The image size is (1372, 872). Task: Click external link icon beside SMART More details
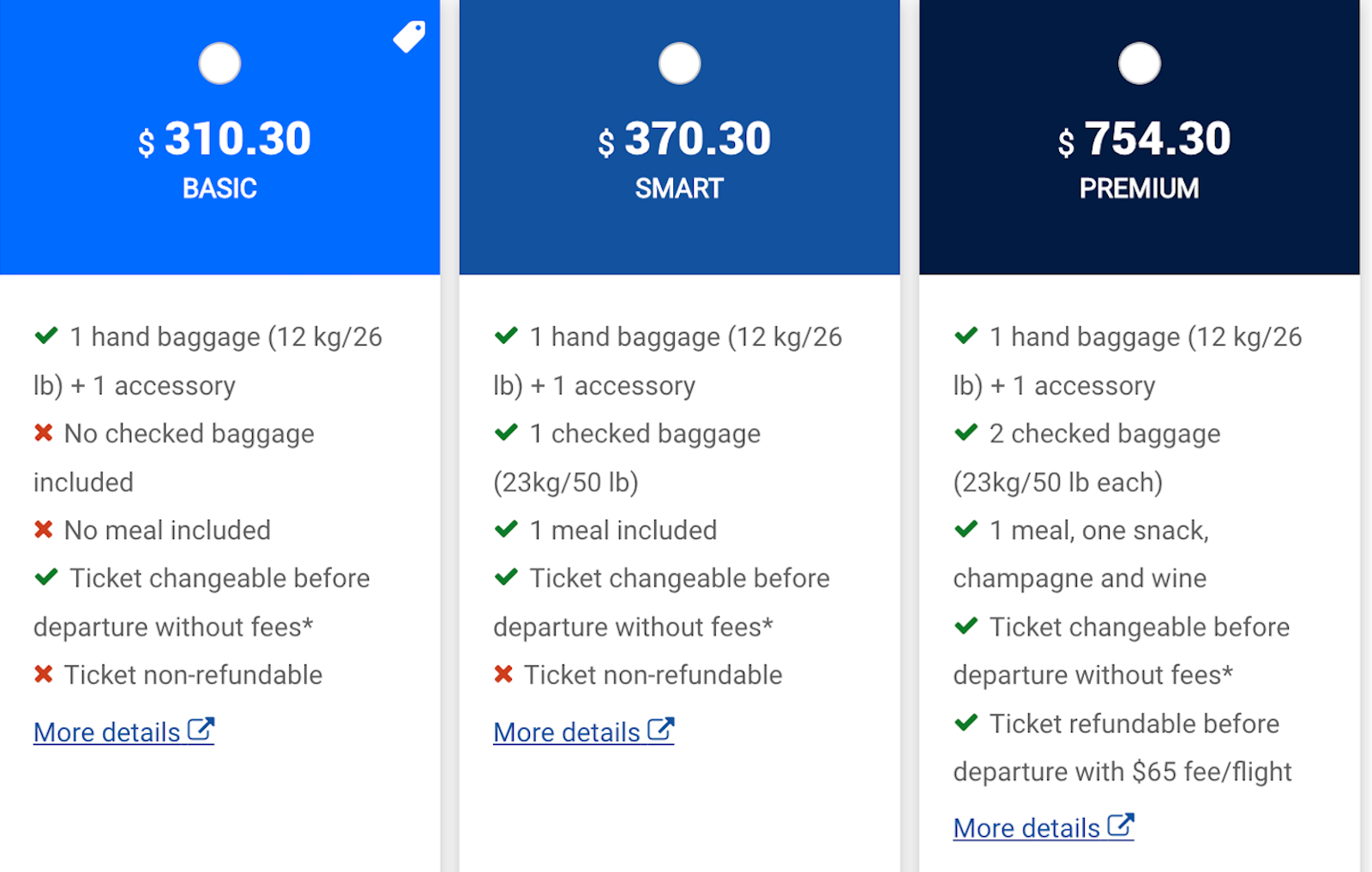[661, 730]
